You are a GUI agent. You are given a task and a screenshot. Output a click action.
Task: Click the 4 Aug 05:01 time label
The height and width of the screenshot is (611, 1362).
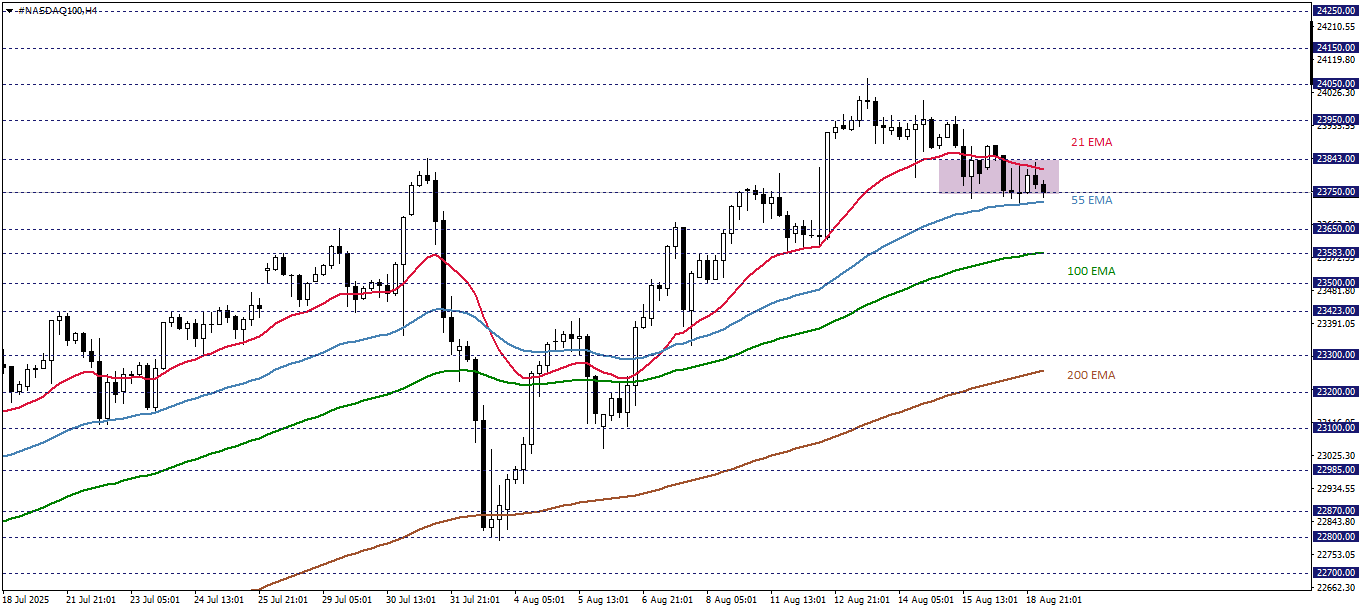[540, 600]
